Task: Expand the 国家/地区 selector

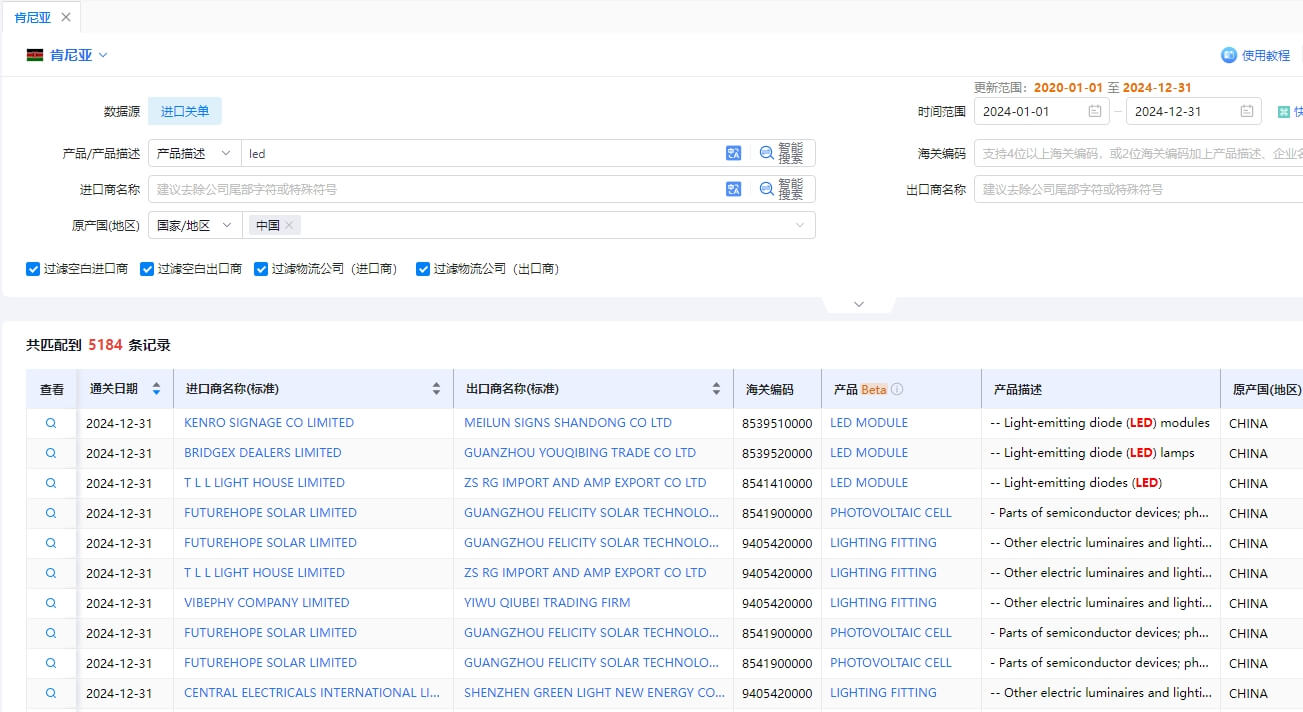Action: pos(195,225)
